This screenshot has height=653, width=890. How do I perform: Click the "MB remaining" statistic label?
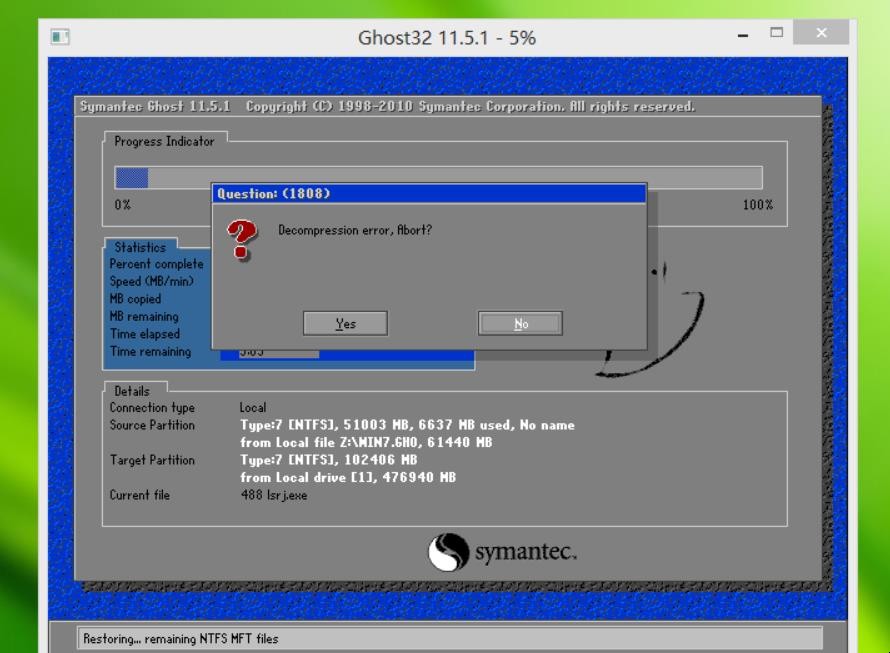tap(144, 316)
